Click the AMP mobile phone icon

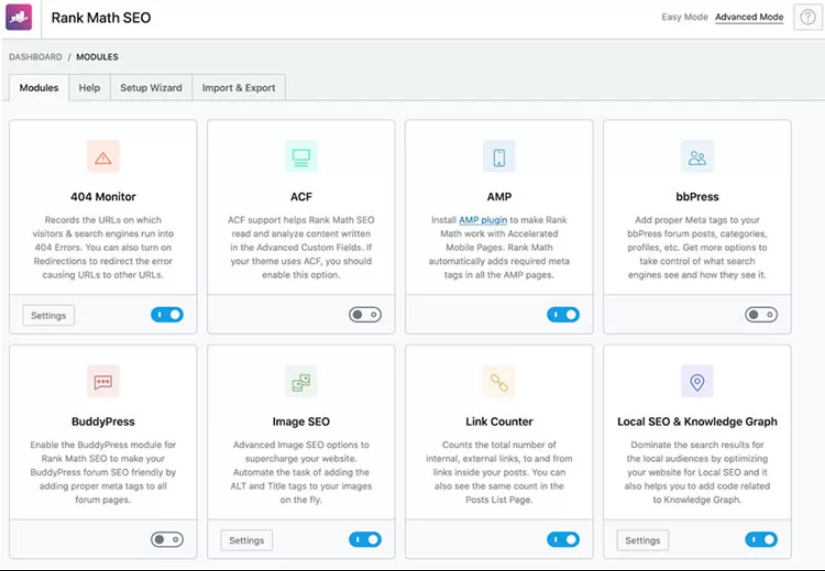point(499,157)
